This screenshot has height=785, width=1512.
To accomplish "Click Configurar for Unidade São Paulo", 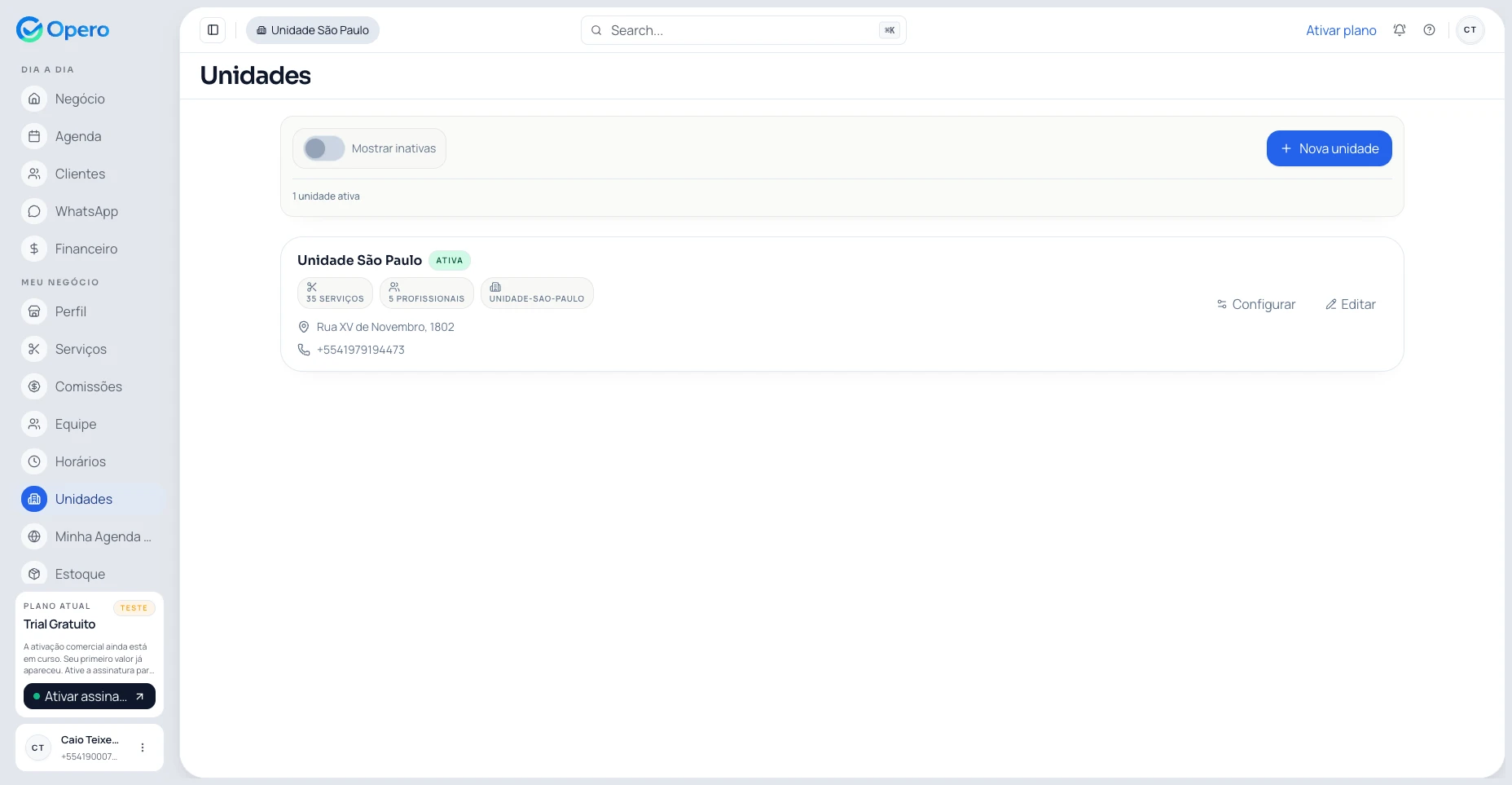I will pos(1255,304).
